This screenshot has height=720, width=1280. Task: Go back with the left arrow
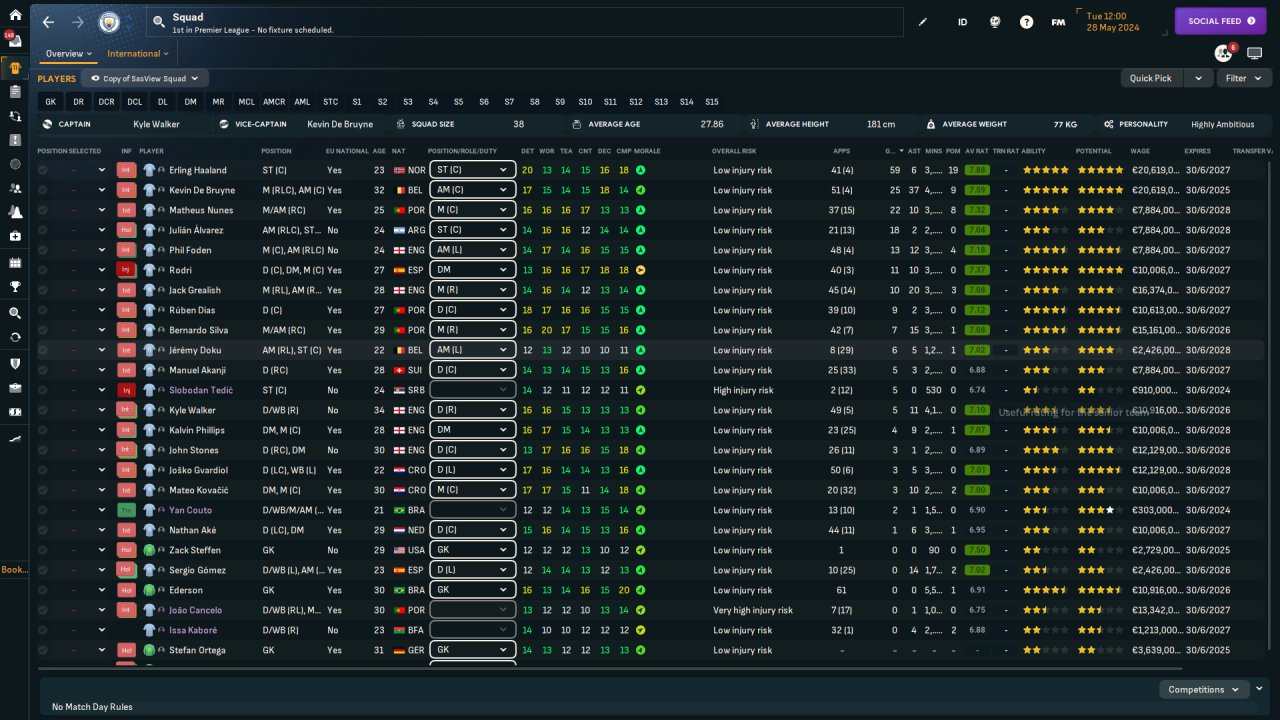(x=48, y=22)
